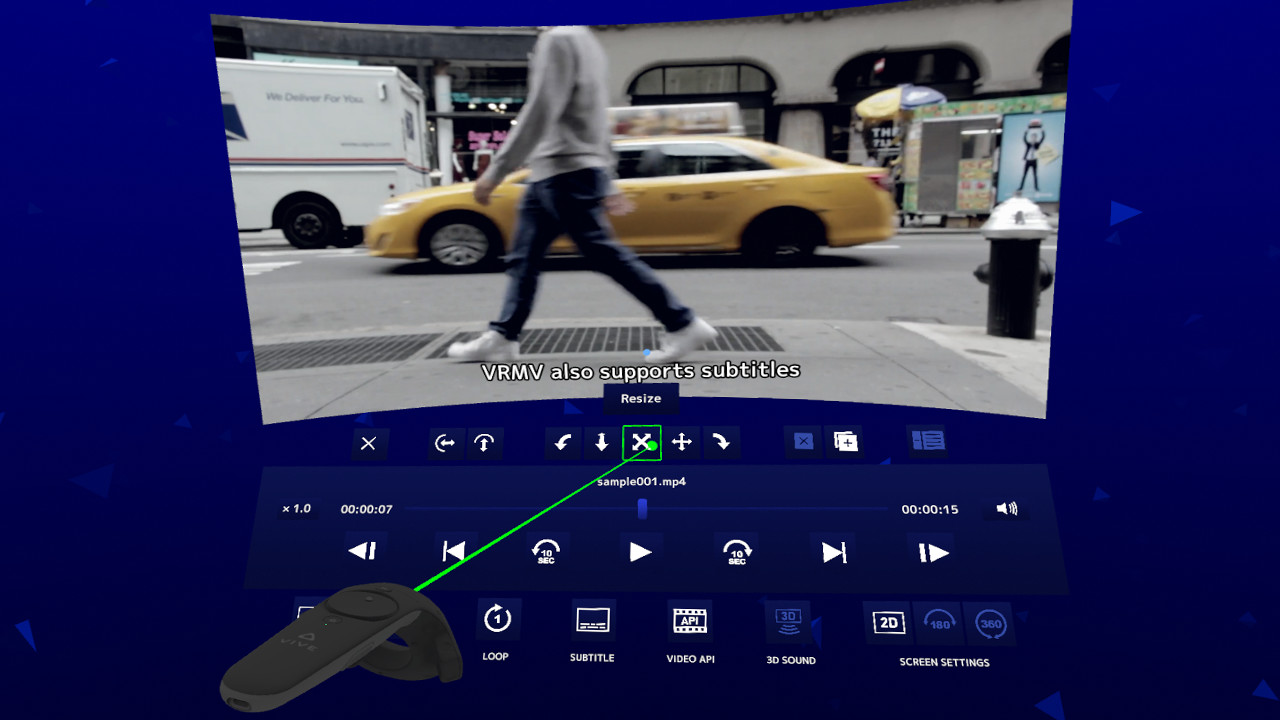Open the playlist panel
The width and height of the screenshot is (1280, 720).
927,440
